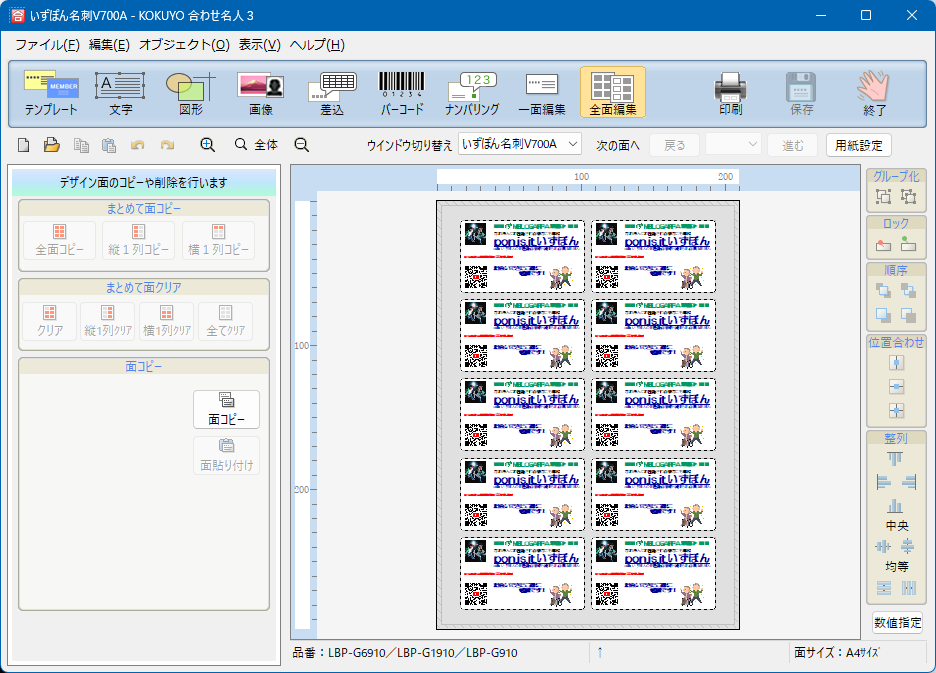Open the 差込 merge tool
This screenshot has height=673, width=936.
[332, 93]
